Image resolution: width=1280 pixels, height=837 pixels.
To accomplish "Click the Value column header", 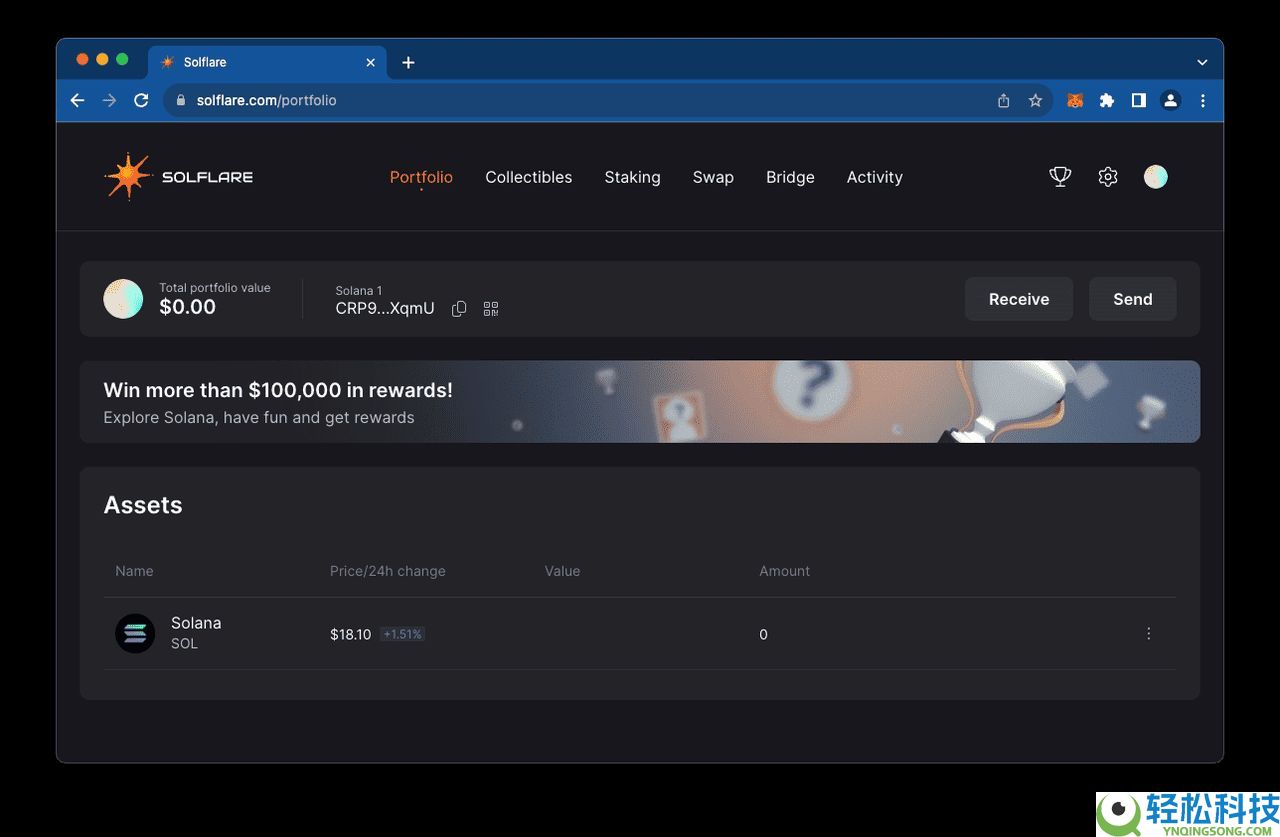I will (562, 571).
